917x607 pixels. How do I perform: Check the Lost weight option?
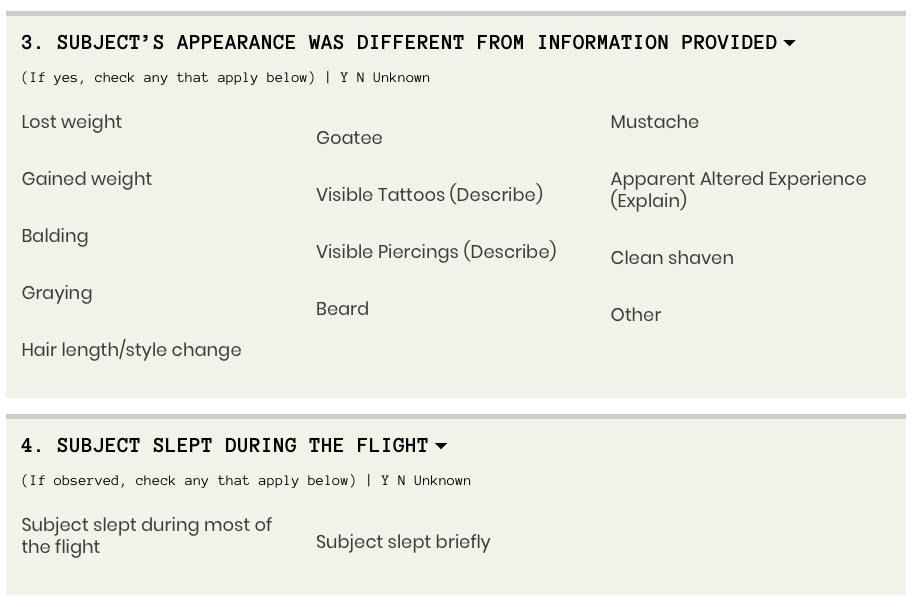pyautogui.click(x=72, y=122)
